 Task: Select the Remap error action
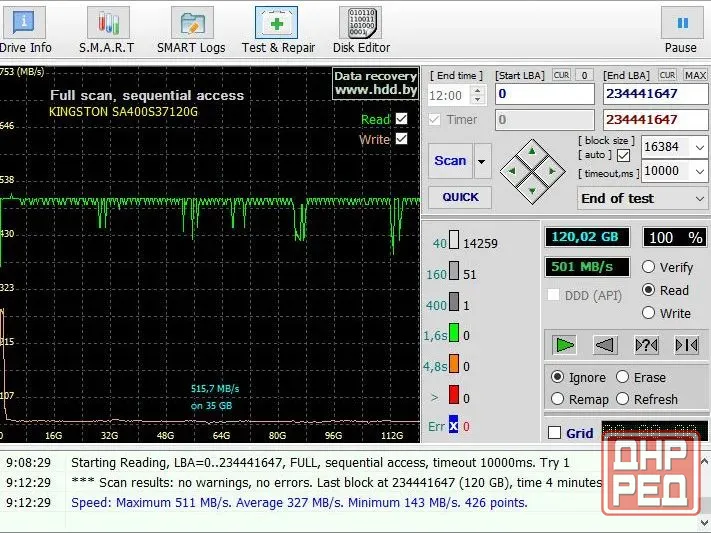(x=557, y=399)
